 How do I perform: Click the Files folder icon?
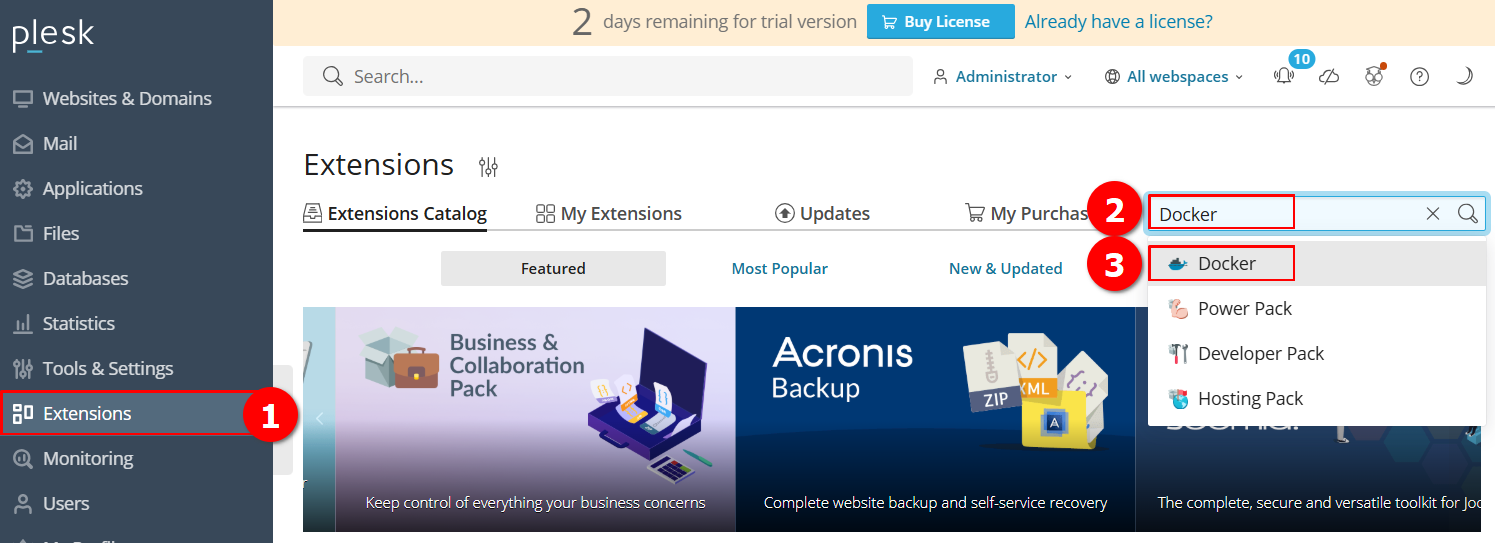click(x=23, y=234)
